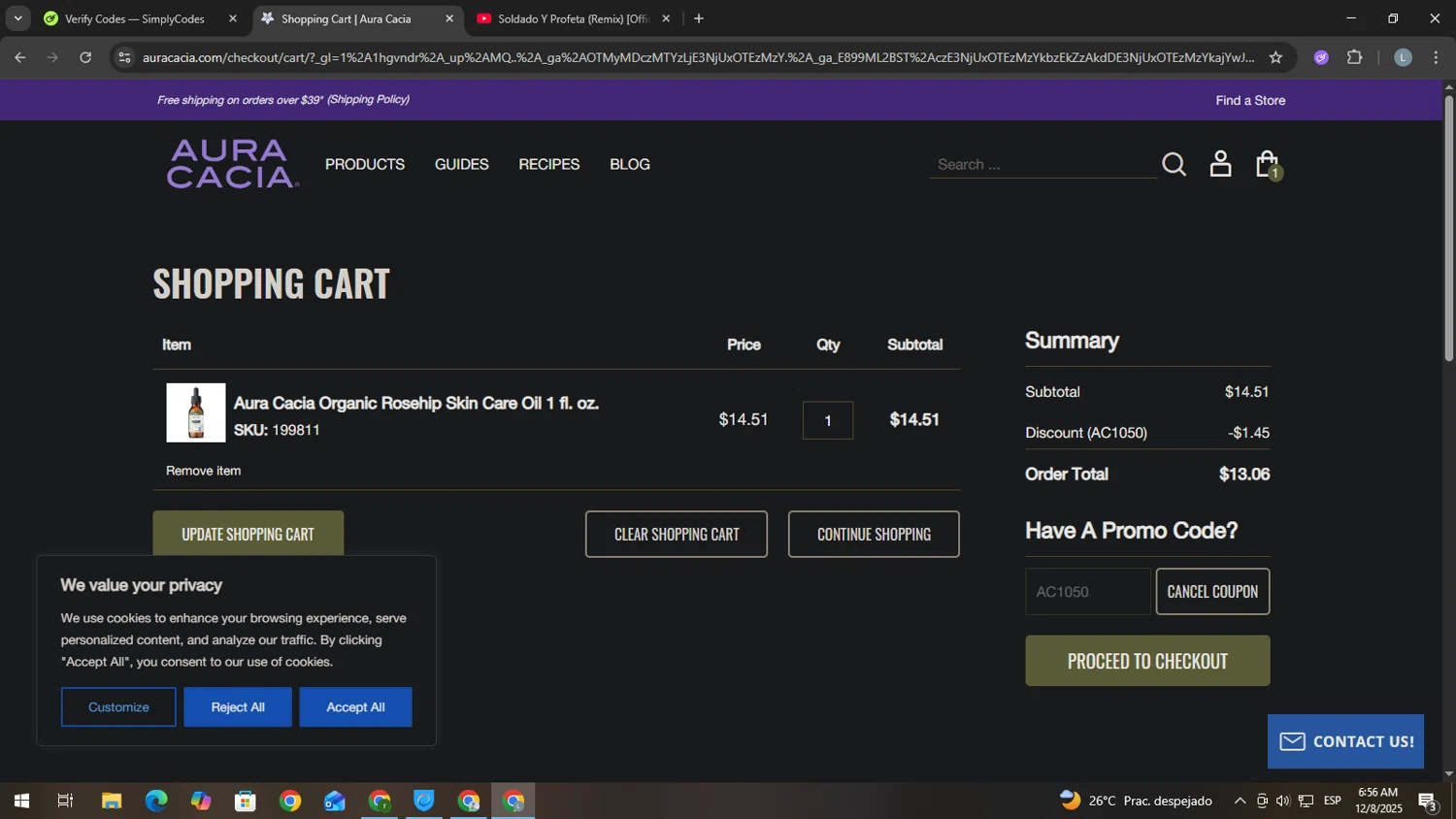Open the Chrome profile avatar
1456x819 pixels.
pyautogui.click(x=1403, y=57)
